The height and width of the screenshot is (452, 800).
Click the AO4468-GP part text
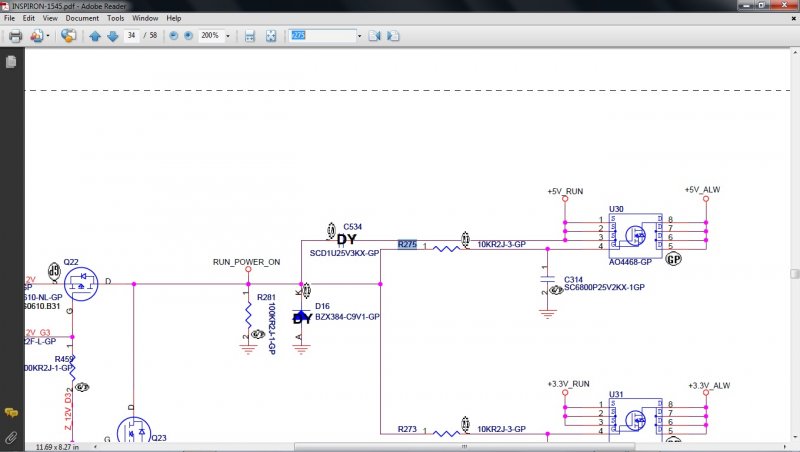(x=630, y=262)
